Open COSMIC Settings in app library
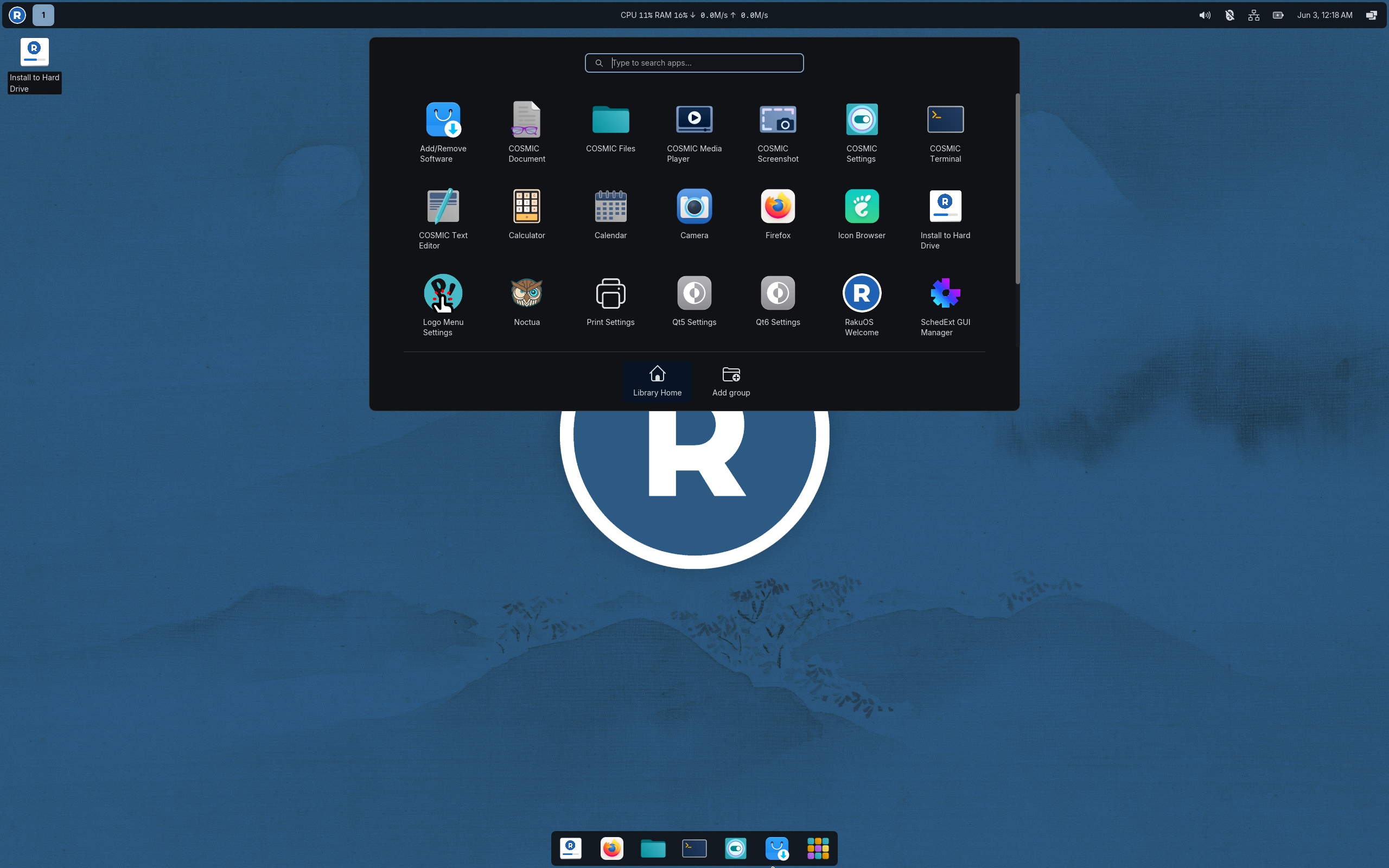This screenshot has width=1389, height=868. click(862, 132)
